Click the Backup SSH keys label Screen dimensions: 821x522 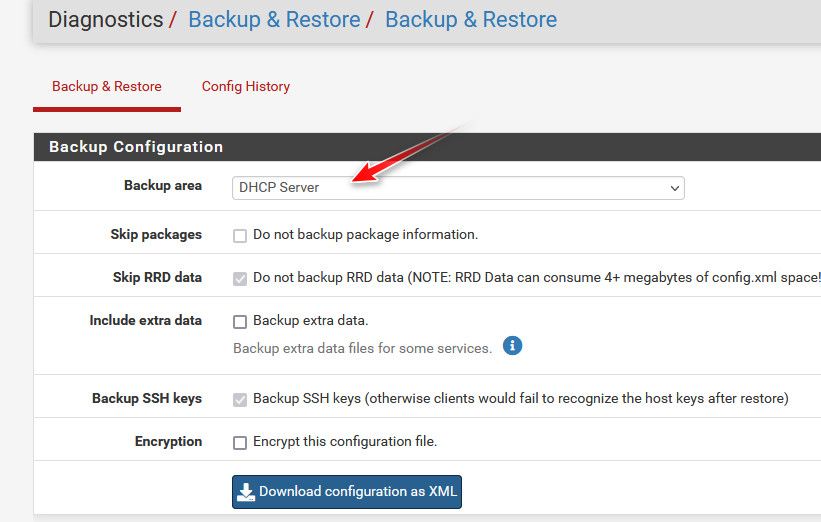coord(147,398)
